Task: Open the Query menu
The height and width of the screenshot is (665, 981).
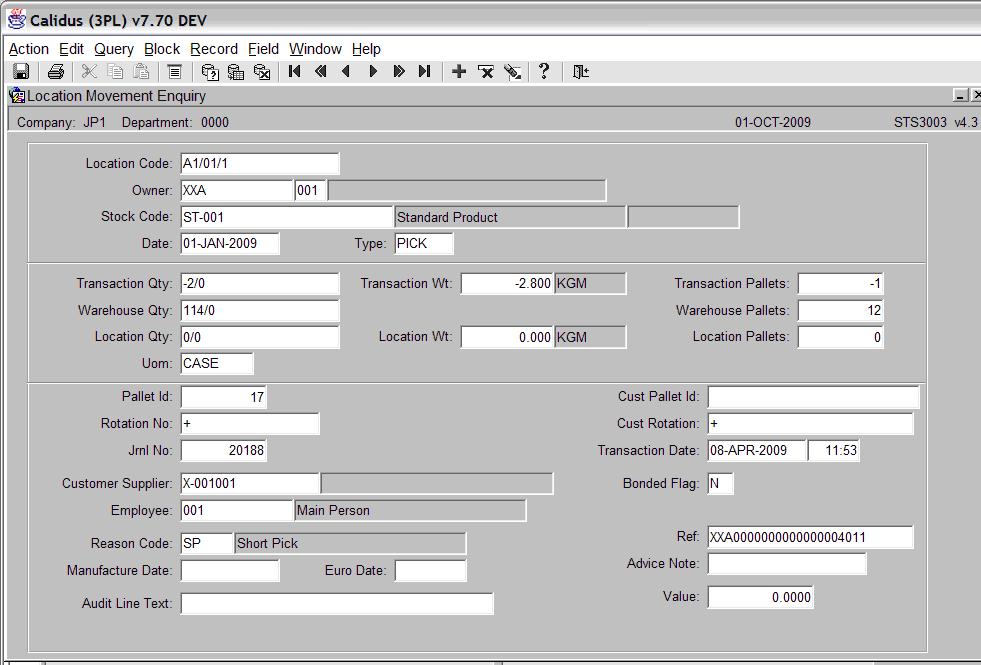Action: click(x=114, y=49)
